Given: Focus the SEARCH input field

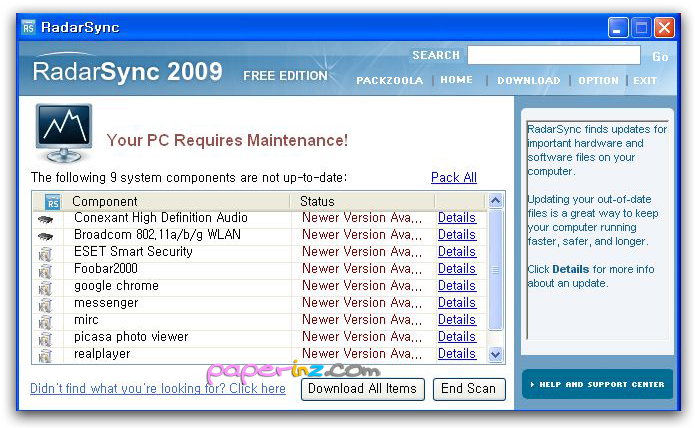Looking at the screenshot, I should click(x=554, y=55).
